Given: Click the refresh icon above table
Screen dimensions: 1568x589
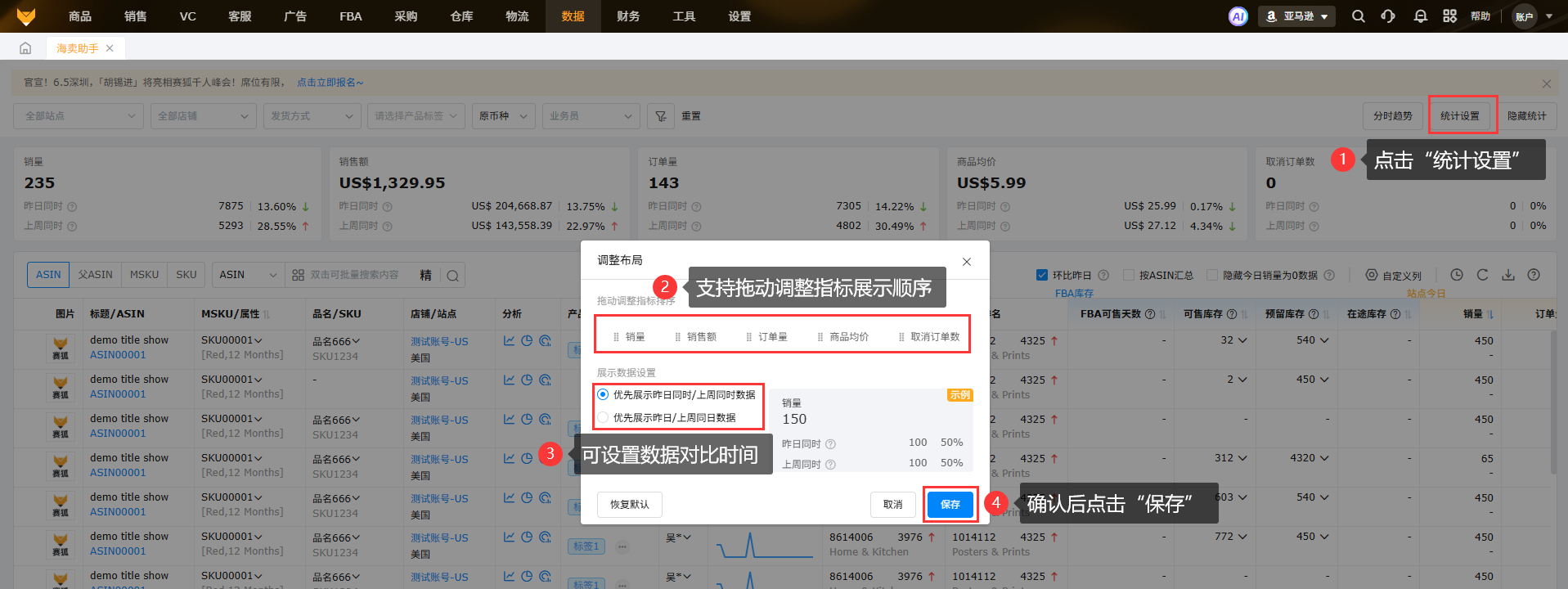Looking at the screenshot, I should tap(1482, 275).
